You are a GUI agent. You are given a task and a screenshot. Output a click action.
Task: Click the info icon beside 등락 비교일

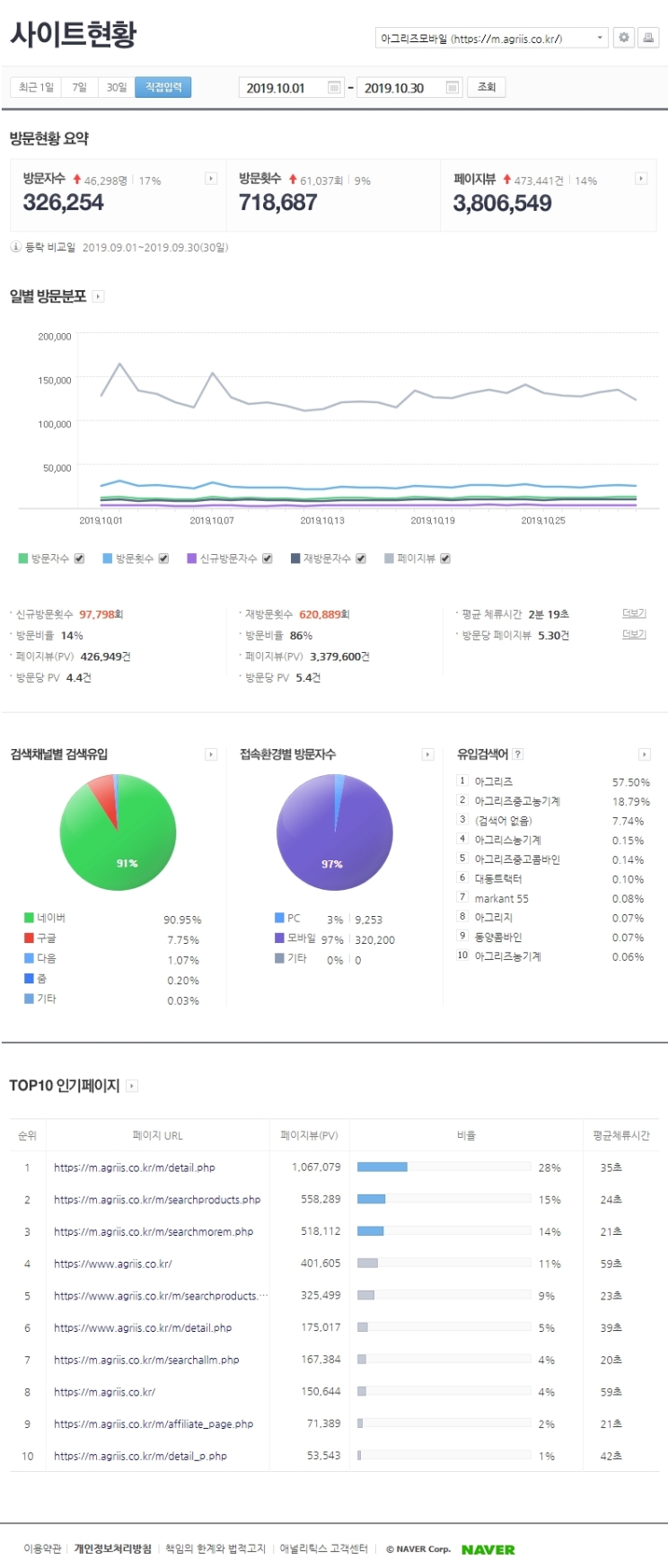click(15, 247)
